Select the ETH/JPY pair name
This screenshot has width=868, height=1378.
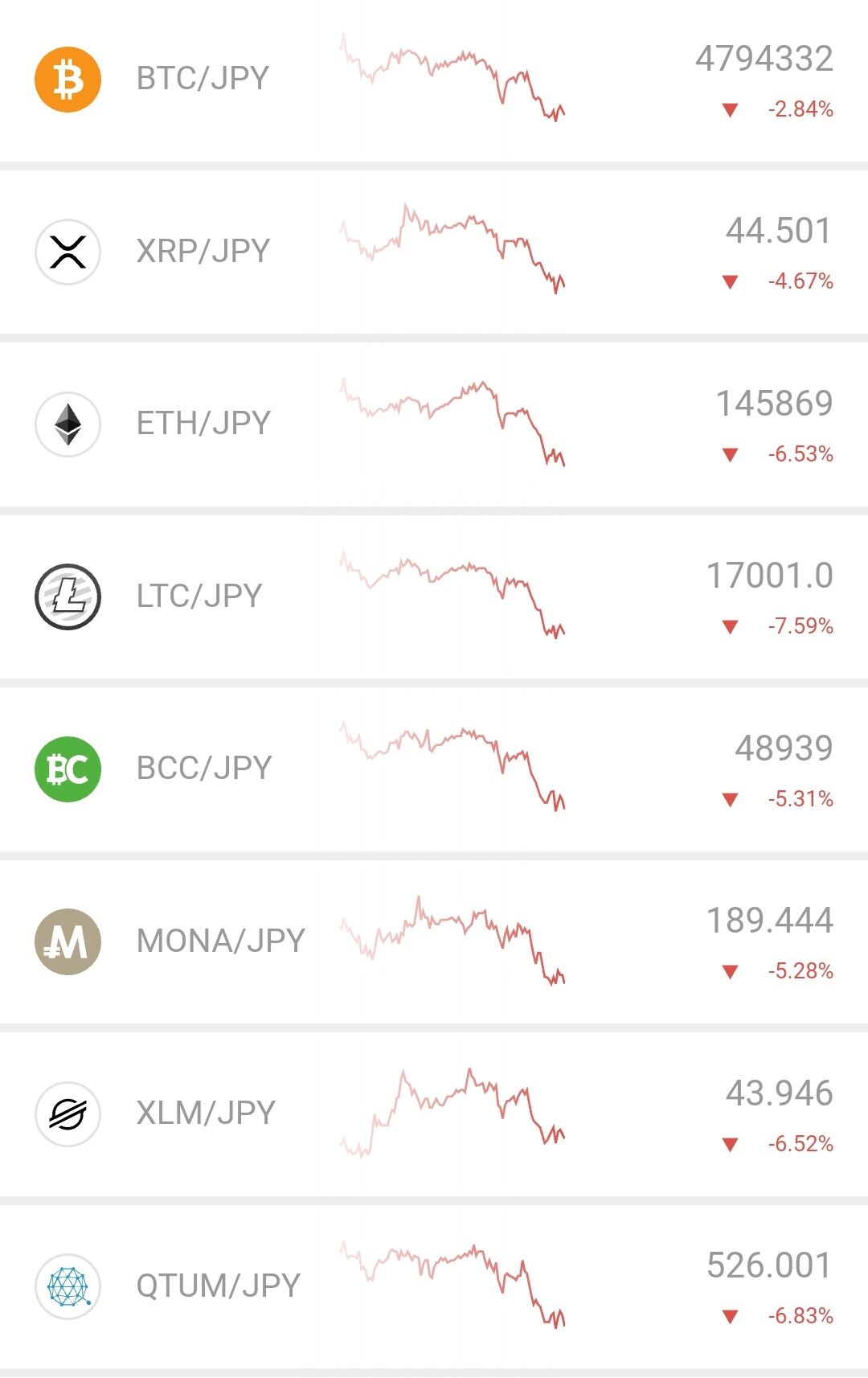203,423
